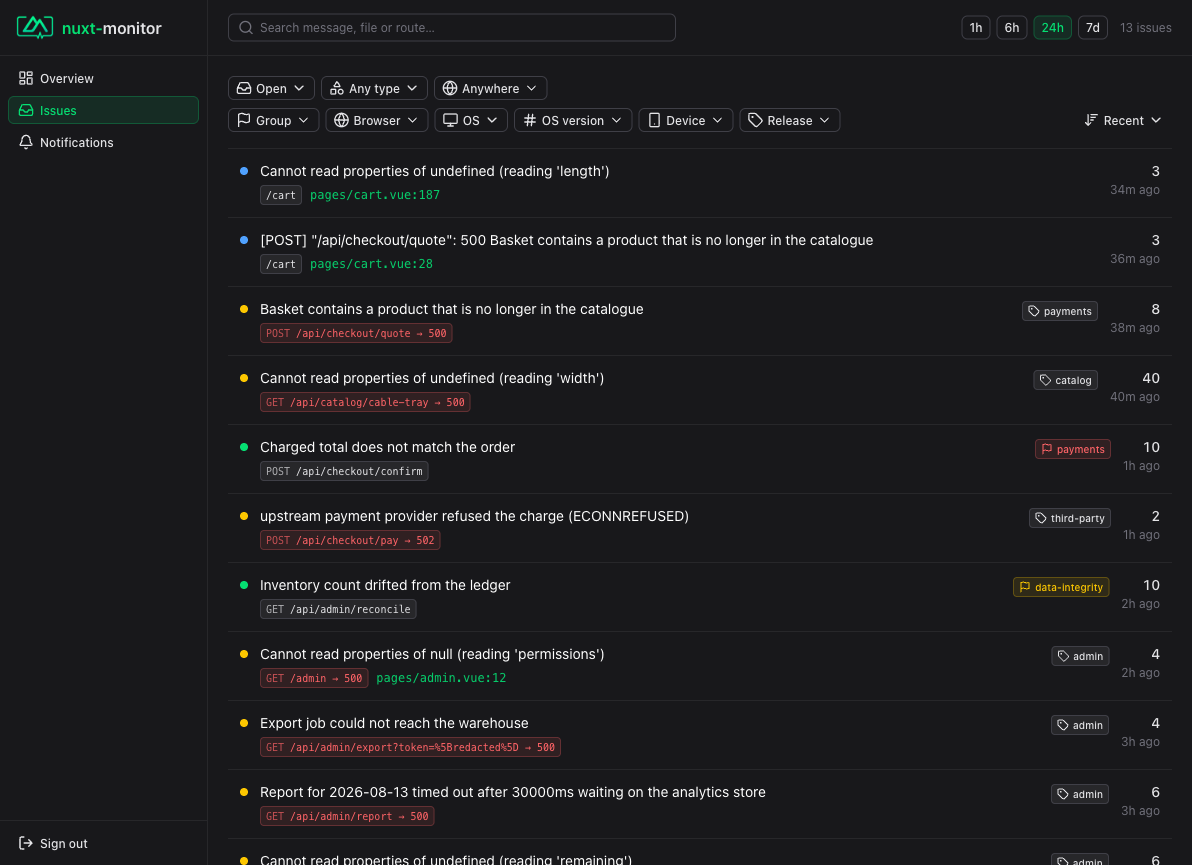Click the tag icon in the catalog label
Image resolution: width=1192 pixels, height=865 pixels.
tap(1045, 380)
